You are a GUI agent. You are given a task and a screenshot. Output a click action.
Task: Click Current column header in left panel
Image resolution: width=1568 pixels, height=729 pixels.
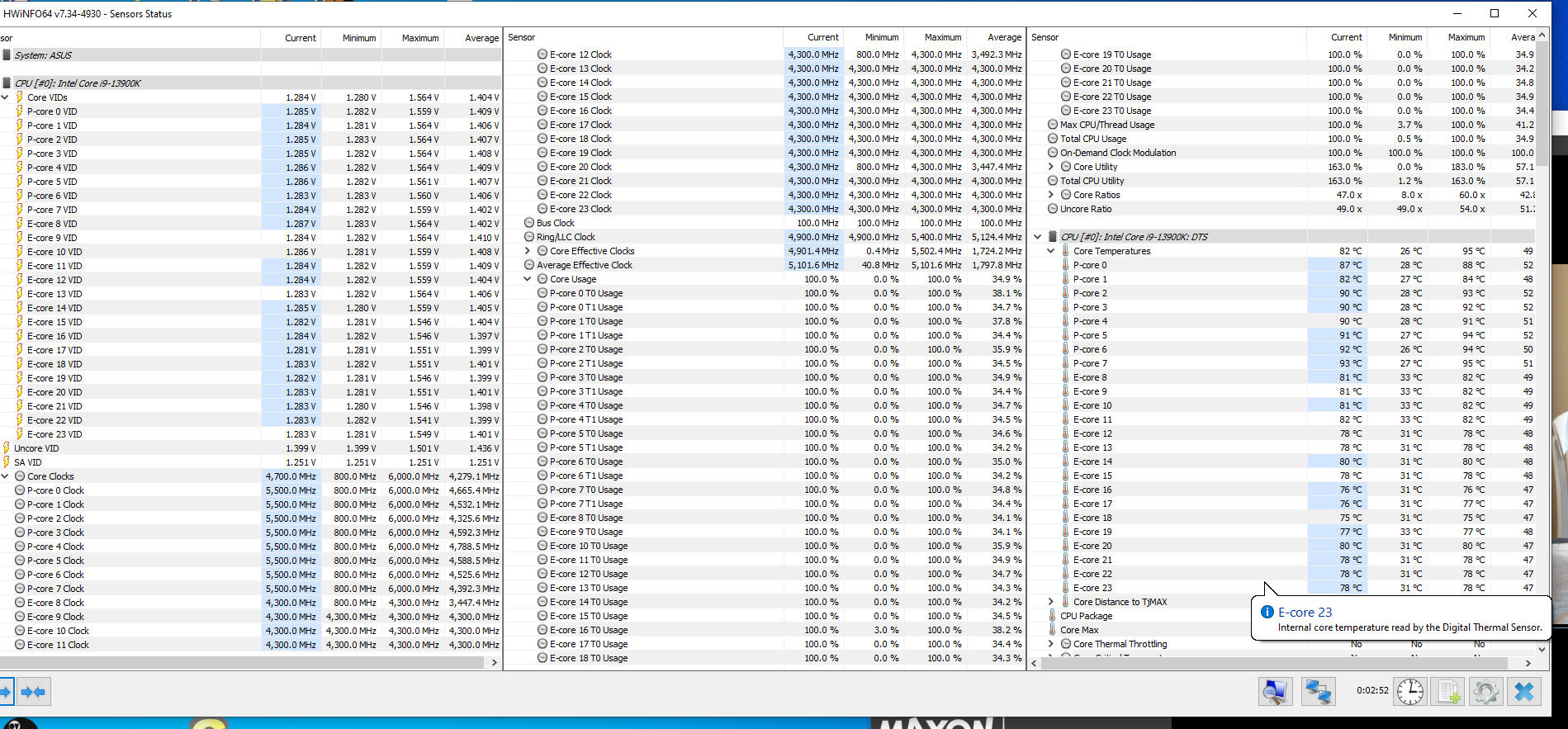tap(291, 38)
